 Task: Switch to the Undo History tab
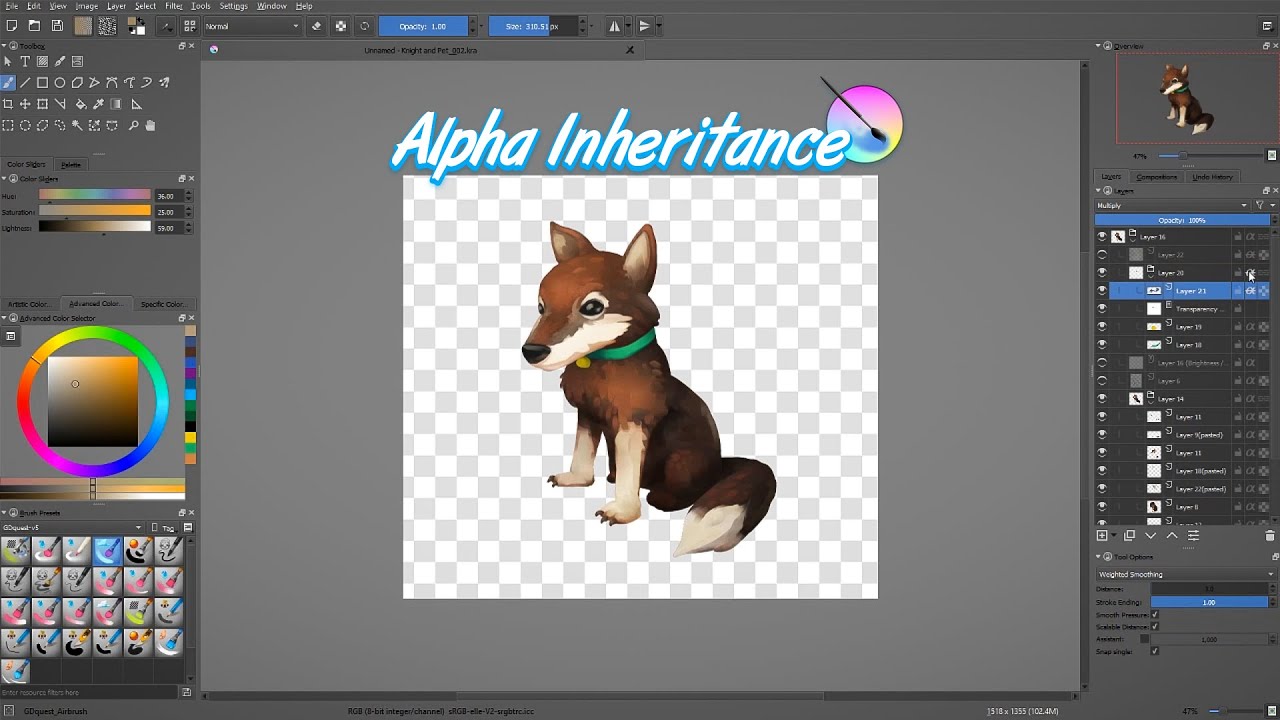click(x=1212, y=177)
